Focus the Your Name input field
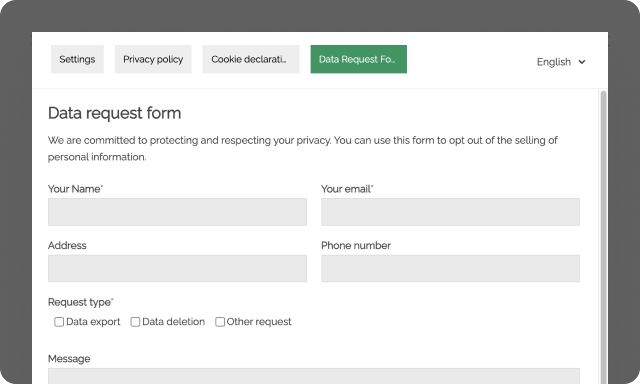 pos(177,212)
